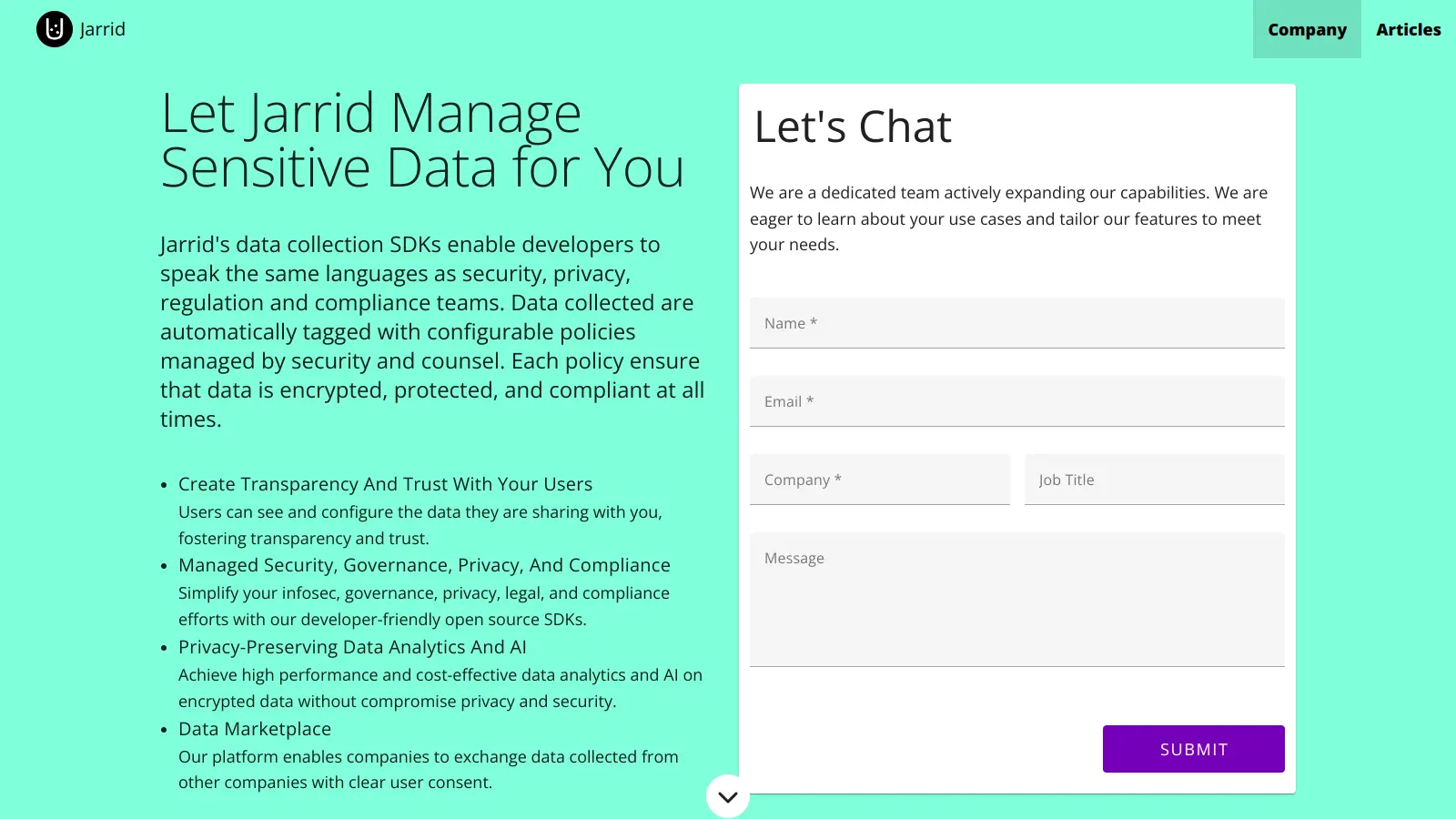This screenshot has width=1456, height=819.
Task: Click inside the Message text area
Action: [1016, 599]
